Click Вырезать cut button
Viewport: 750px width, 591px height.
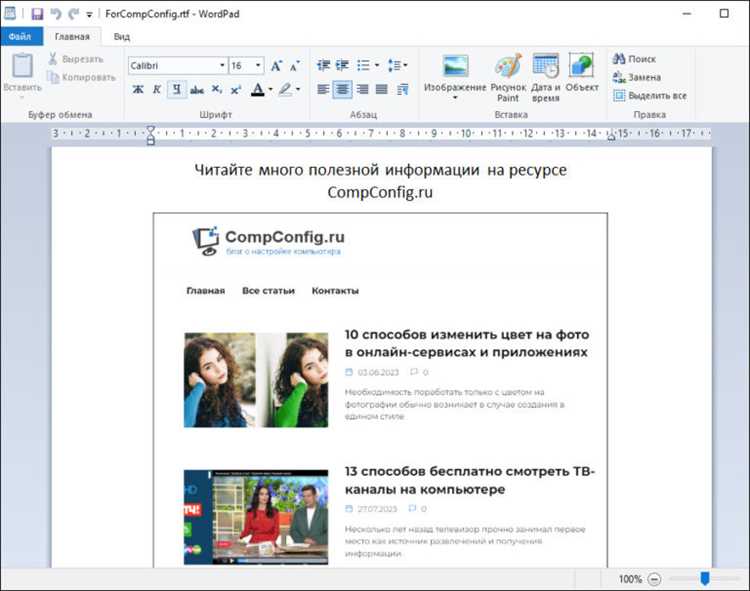tap(76, 59)
